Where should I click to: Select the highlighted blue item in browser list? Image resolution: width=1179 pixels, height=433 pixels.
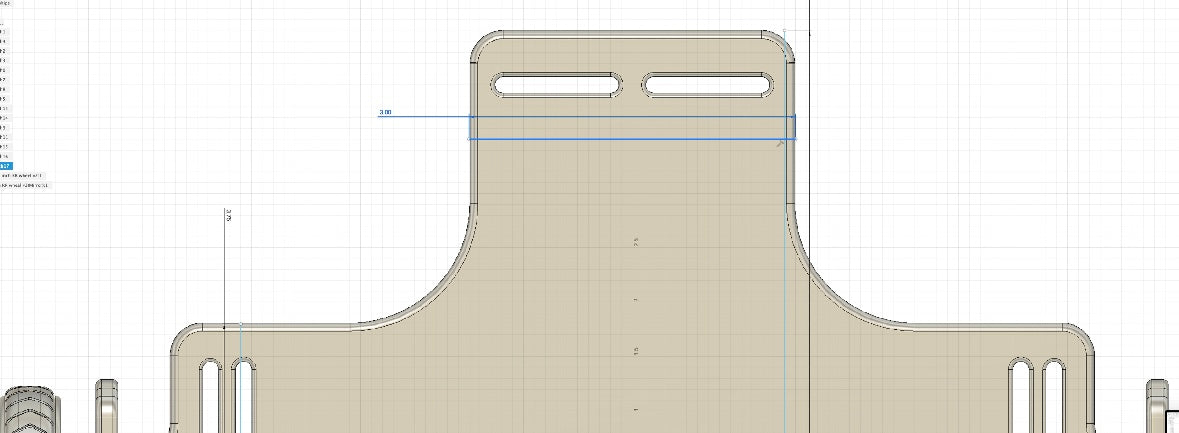5,166
